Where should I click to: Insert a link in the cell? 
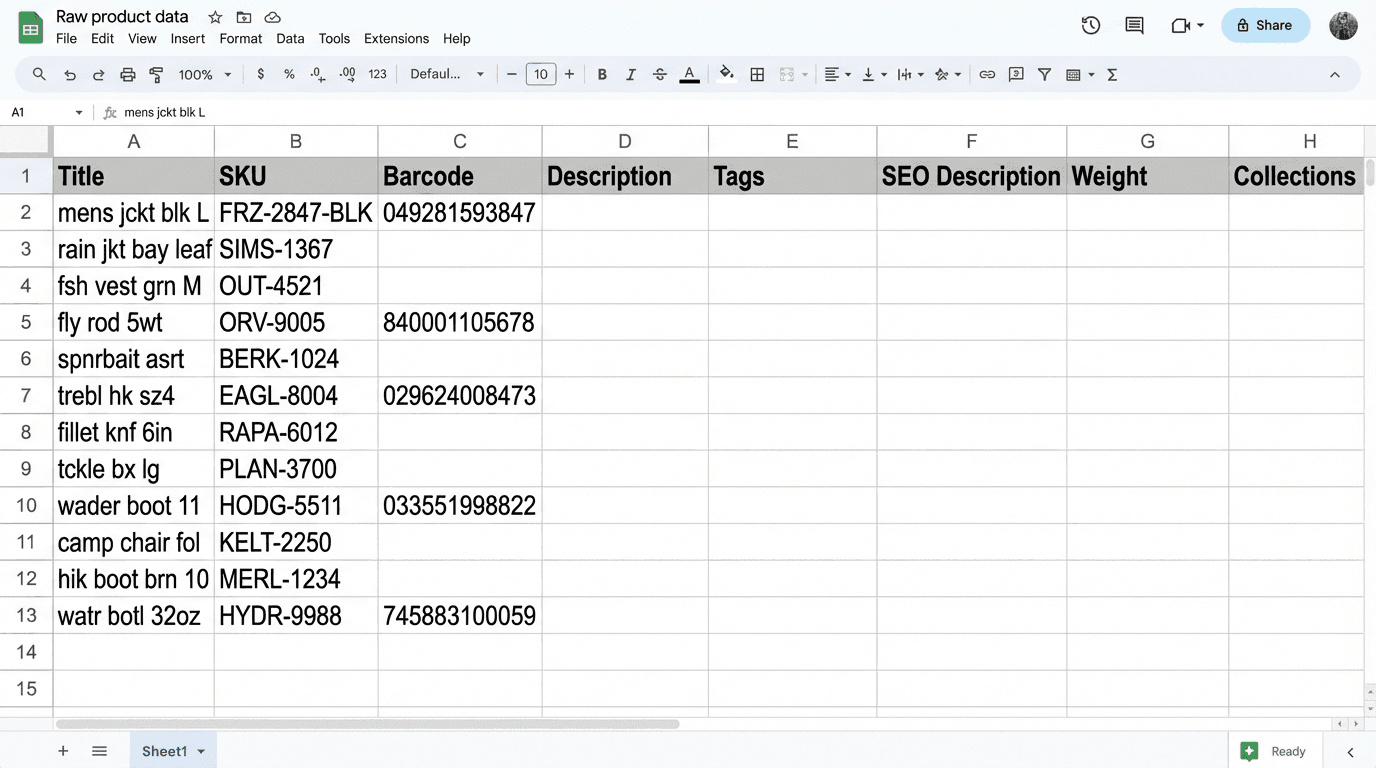click(x=987, y=74)
